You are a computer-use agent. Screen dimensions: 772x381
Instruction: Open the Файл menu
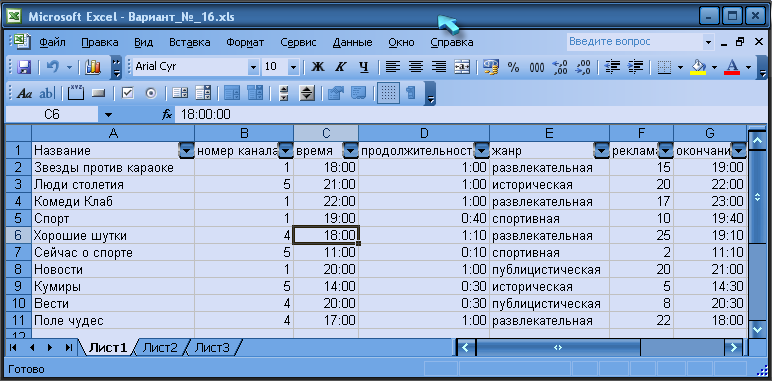53,42
